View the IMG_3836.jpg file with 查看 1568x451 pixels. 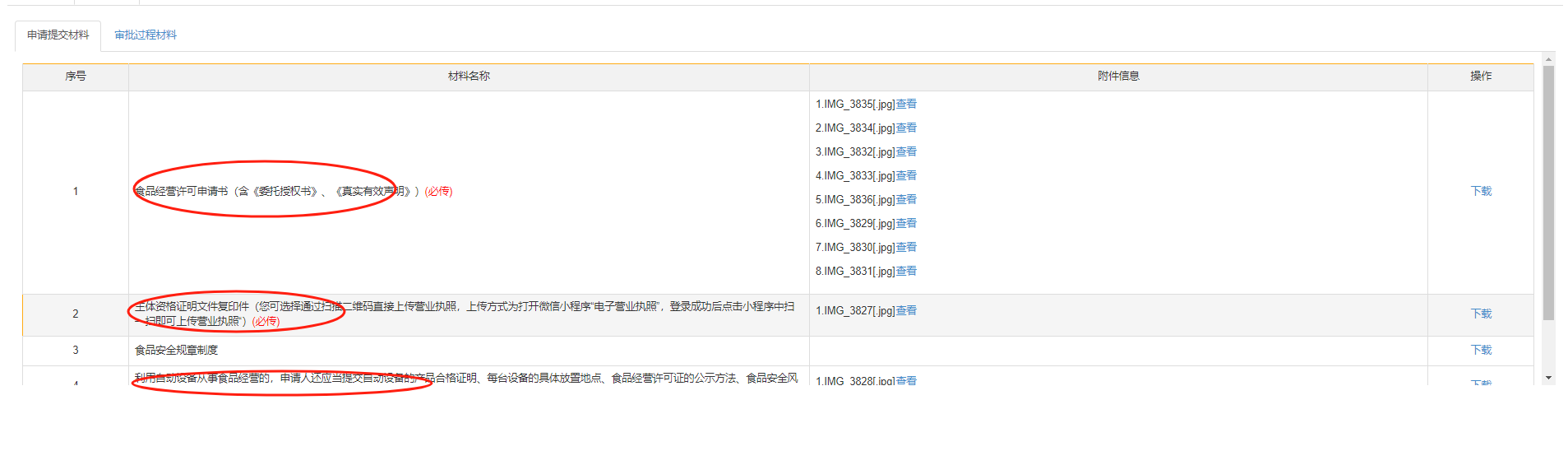[906, 199]
